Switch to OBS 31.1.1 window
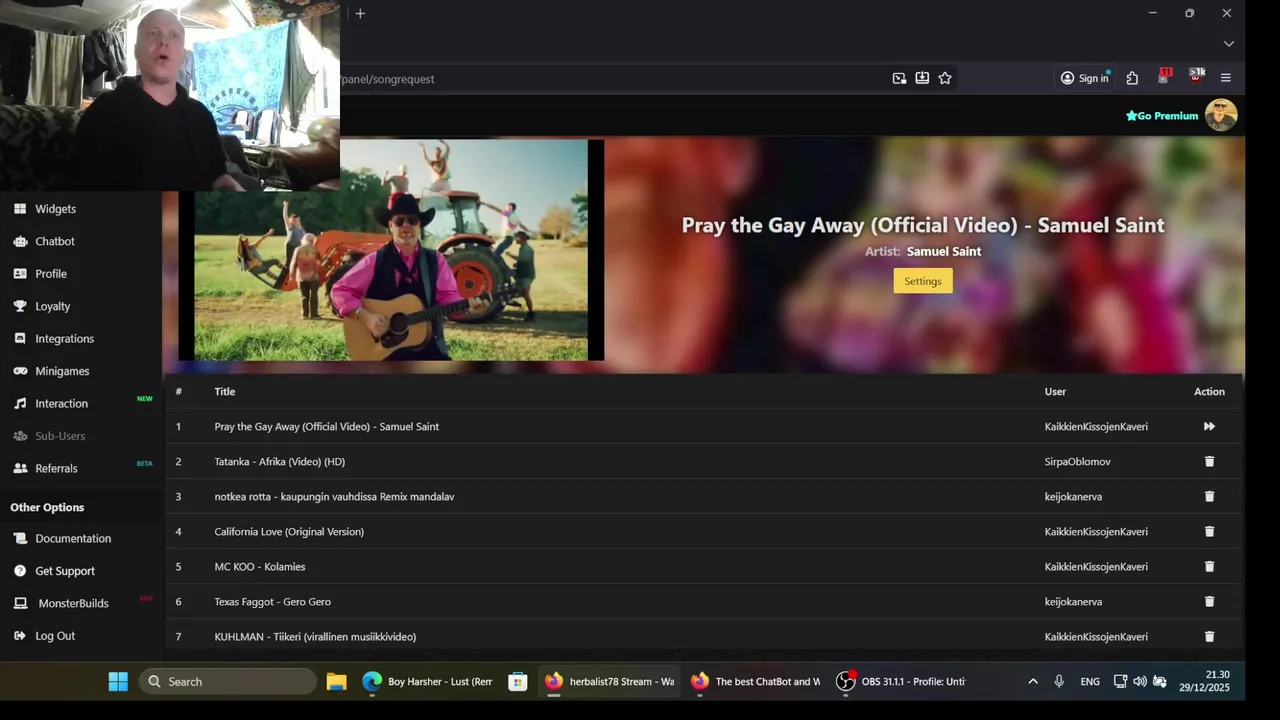Image resolution: width=1280 pixels, height=720 pixels. click(901, 681)
